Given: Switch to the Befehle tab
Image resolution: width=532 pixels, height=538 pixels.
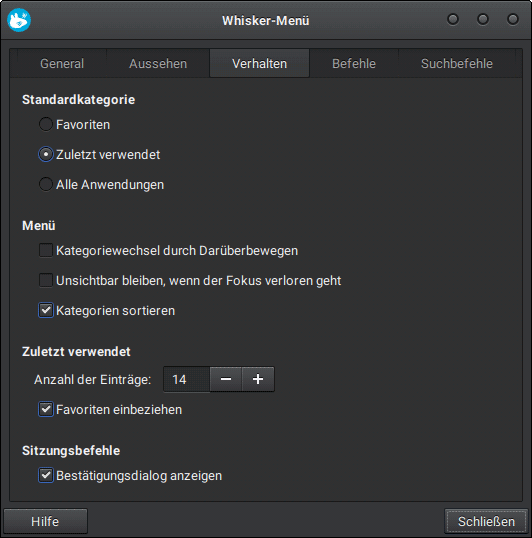Looking at the screenshot, I should click(x=354, y=63).
